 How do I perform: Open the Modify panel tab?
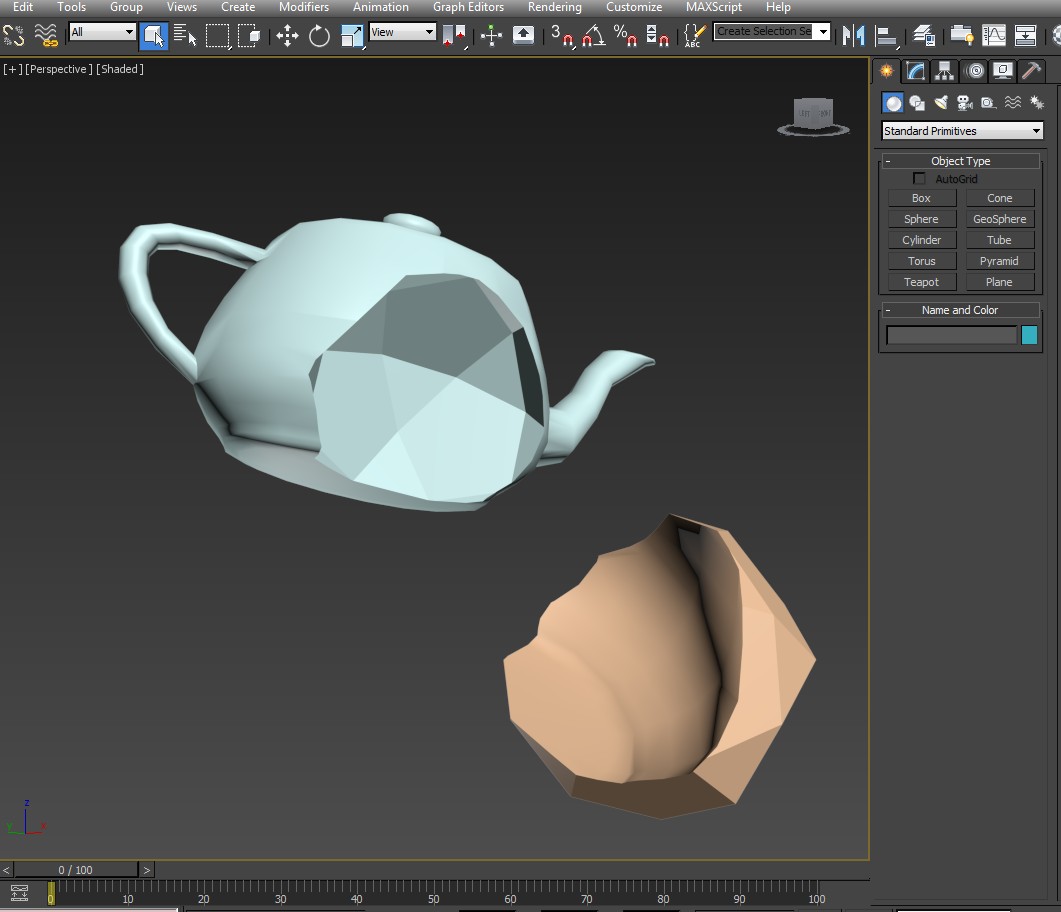pyautogui.click(x=916, y=71)
